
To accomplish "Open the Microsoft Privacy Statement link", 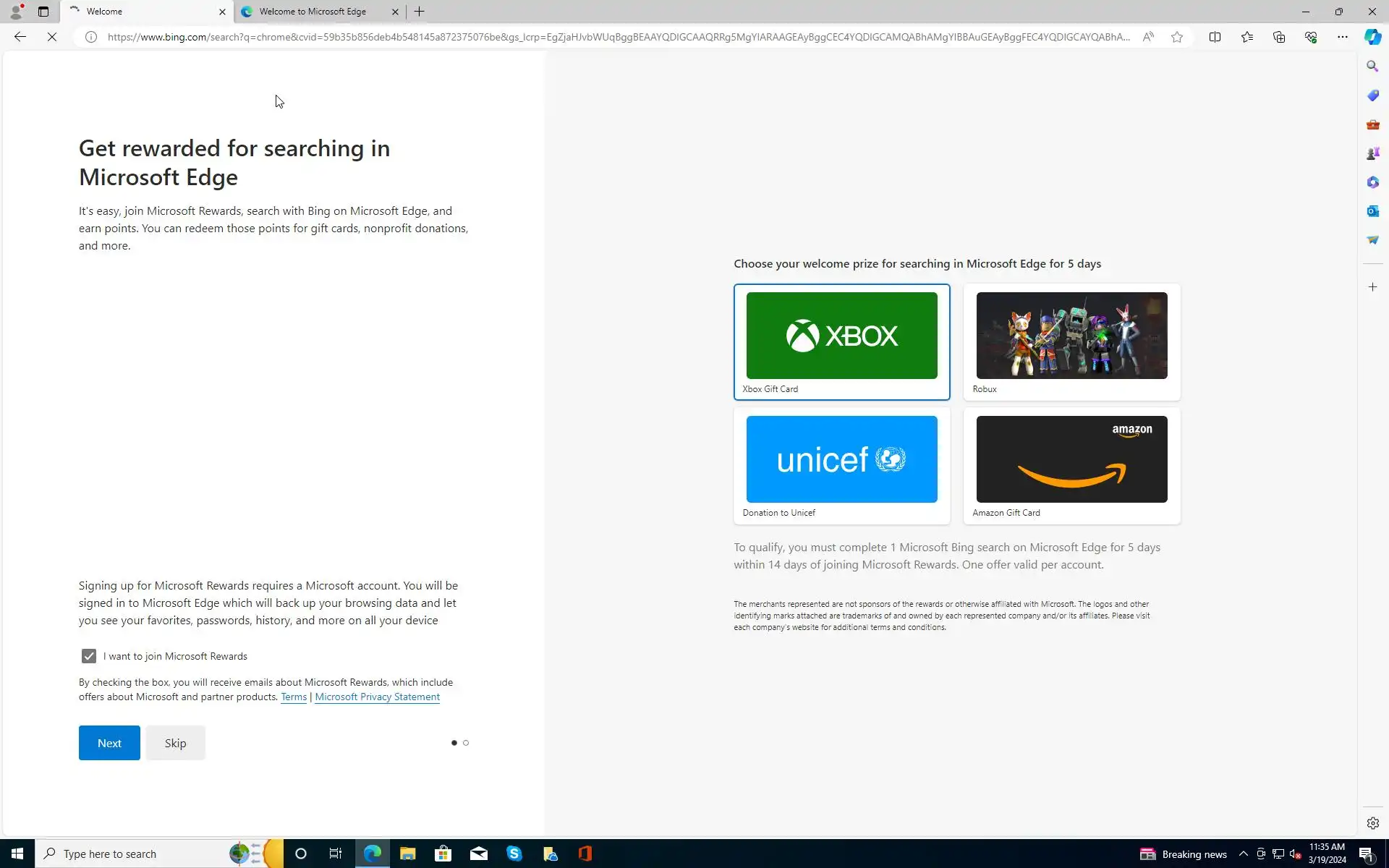I will pos(377,697).
